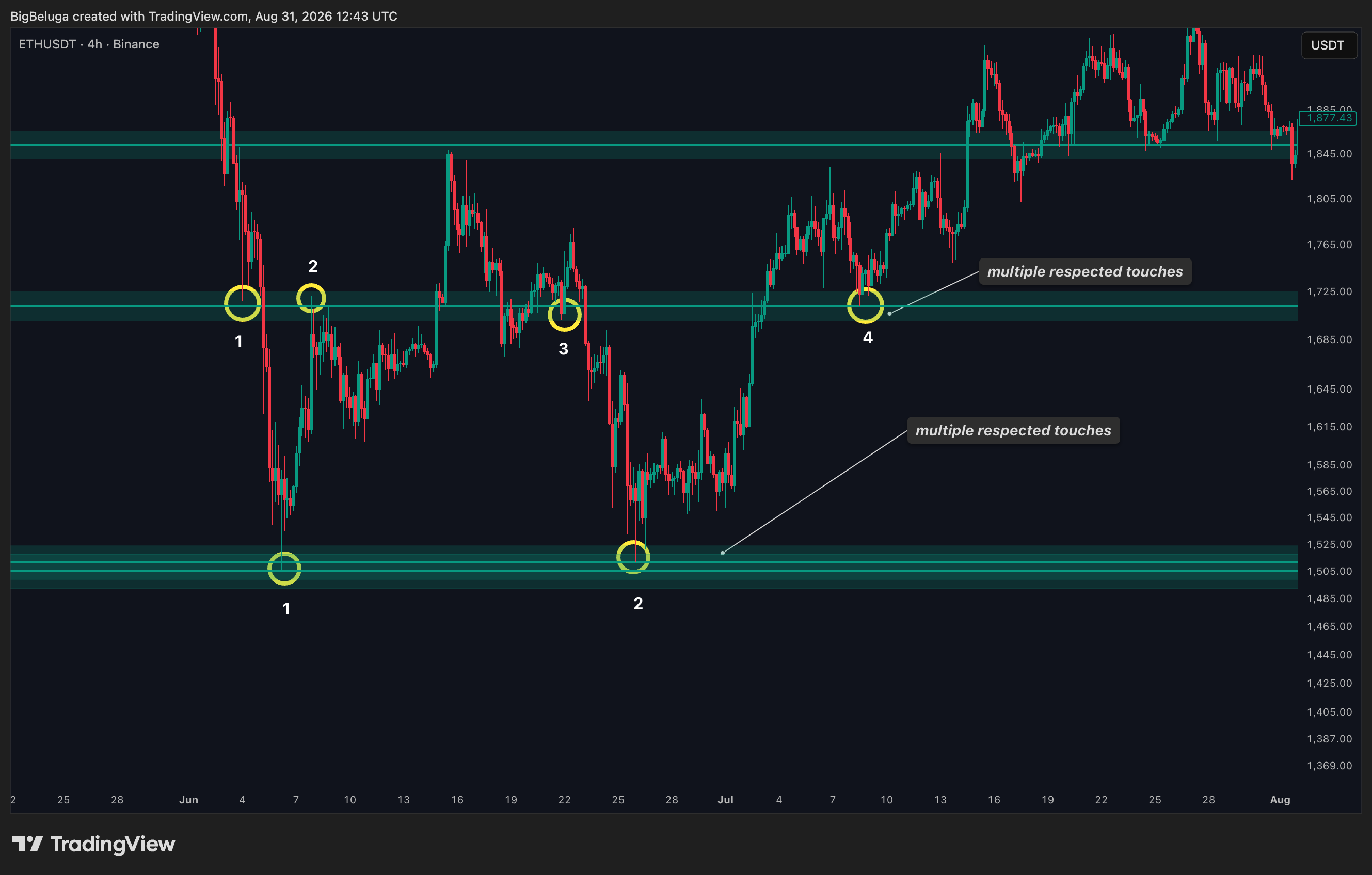The image size is (1372, 875).
Task: Click the TradingView logo
Action: pyautogui.click(x=93, y=844)
